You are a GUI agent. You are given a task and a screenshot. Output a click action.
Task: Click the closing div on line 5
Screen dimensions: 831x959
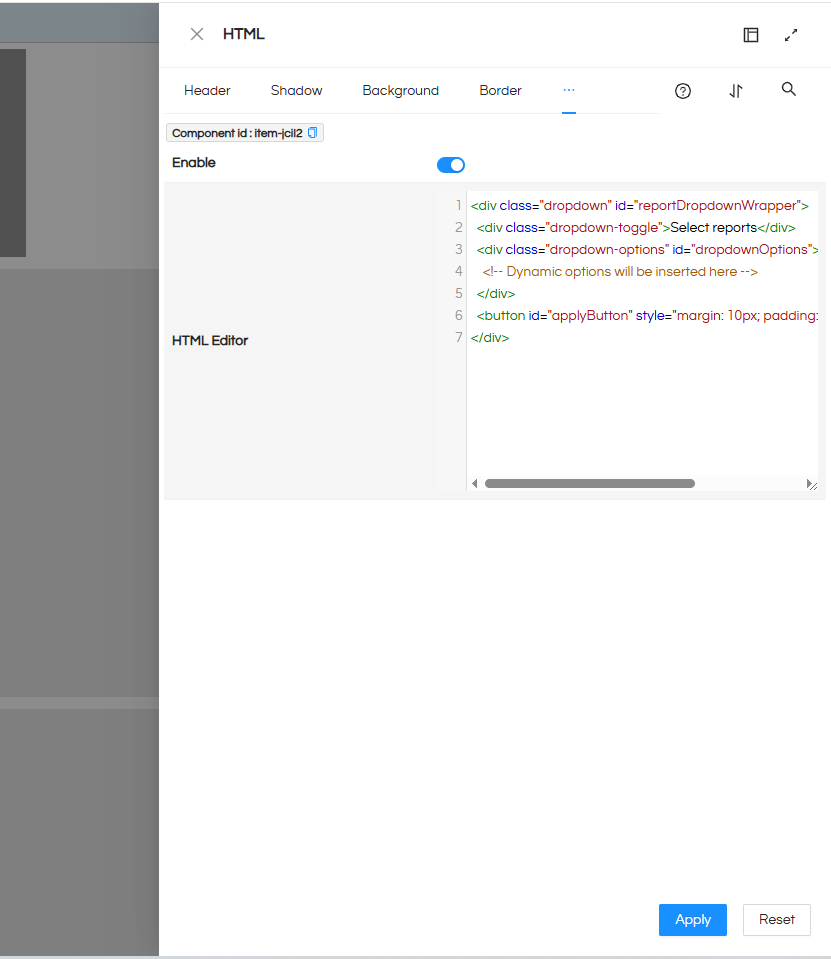496,294
